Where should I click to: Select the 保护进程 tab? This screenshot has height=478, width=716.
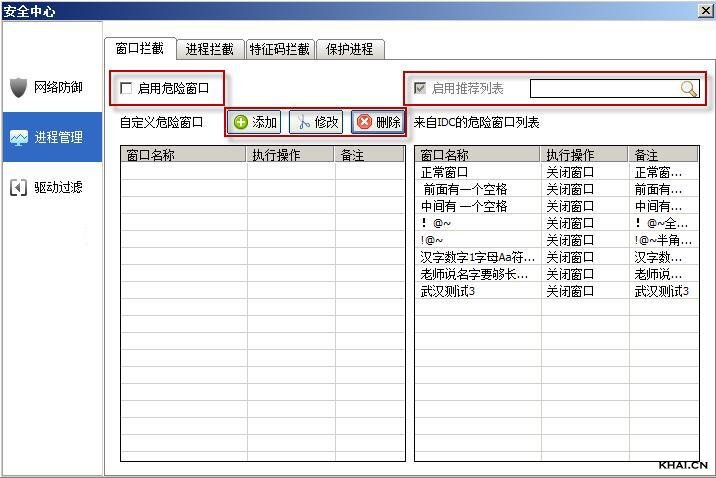[349, 49]
